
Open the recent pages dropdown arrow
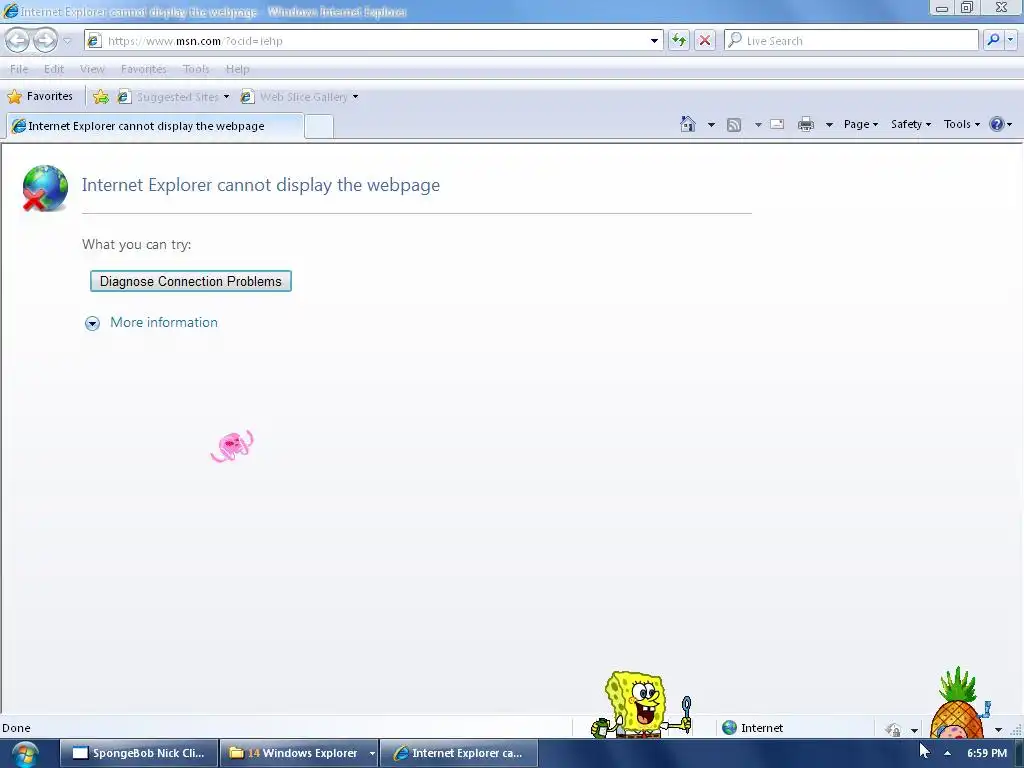tap(67, 41)
